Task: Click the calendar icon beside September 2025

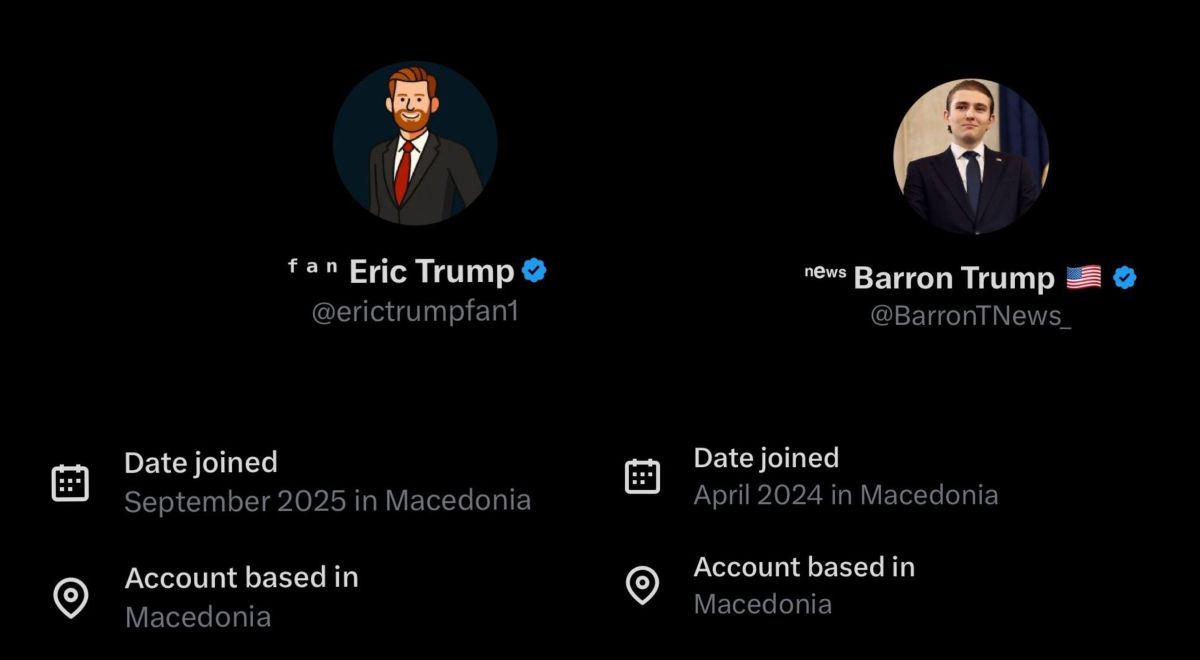Action: tap(70, 483)
